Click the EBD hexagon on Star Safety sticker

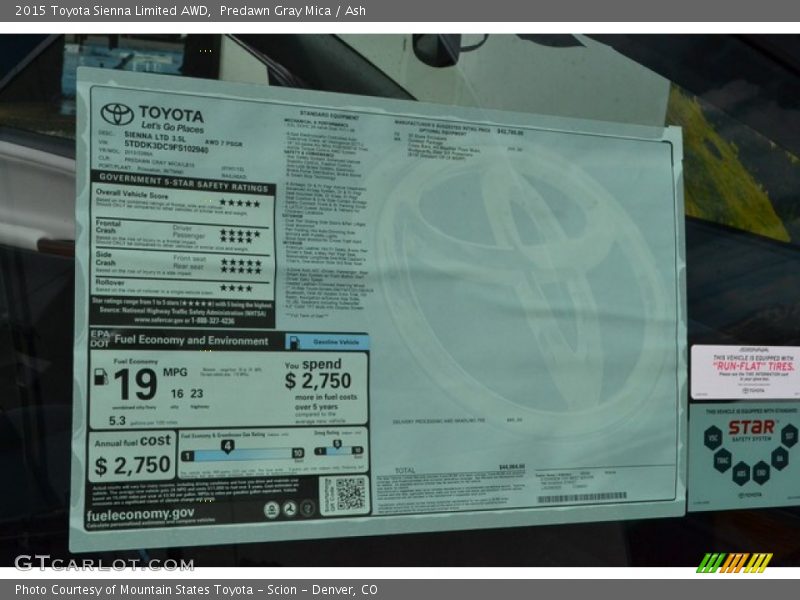pos(761,472)
